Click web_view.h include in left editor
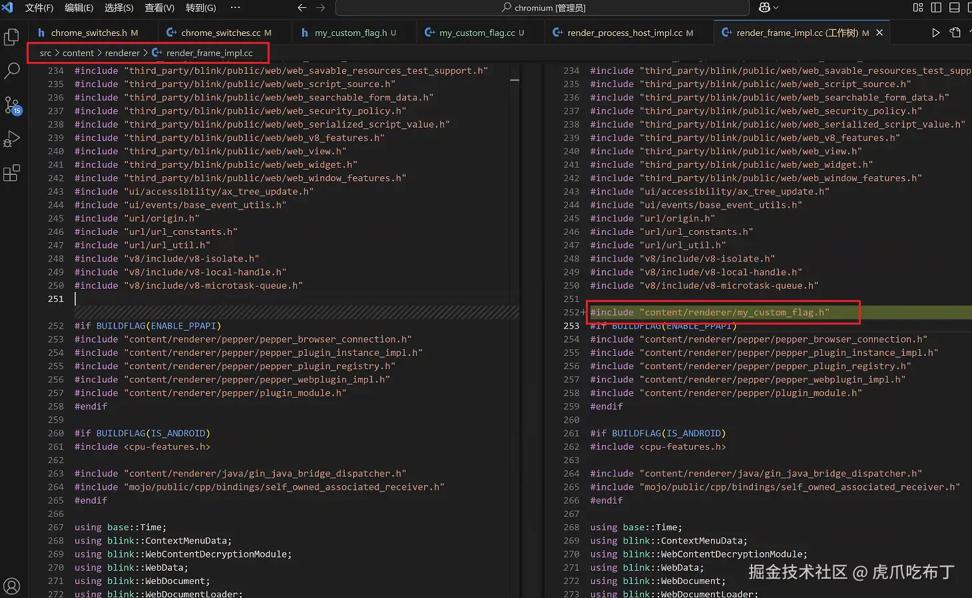Viewport: 972px width, 598px height. (x=210, y=151)
